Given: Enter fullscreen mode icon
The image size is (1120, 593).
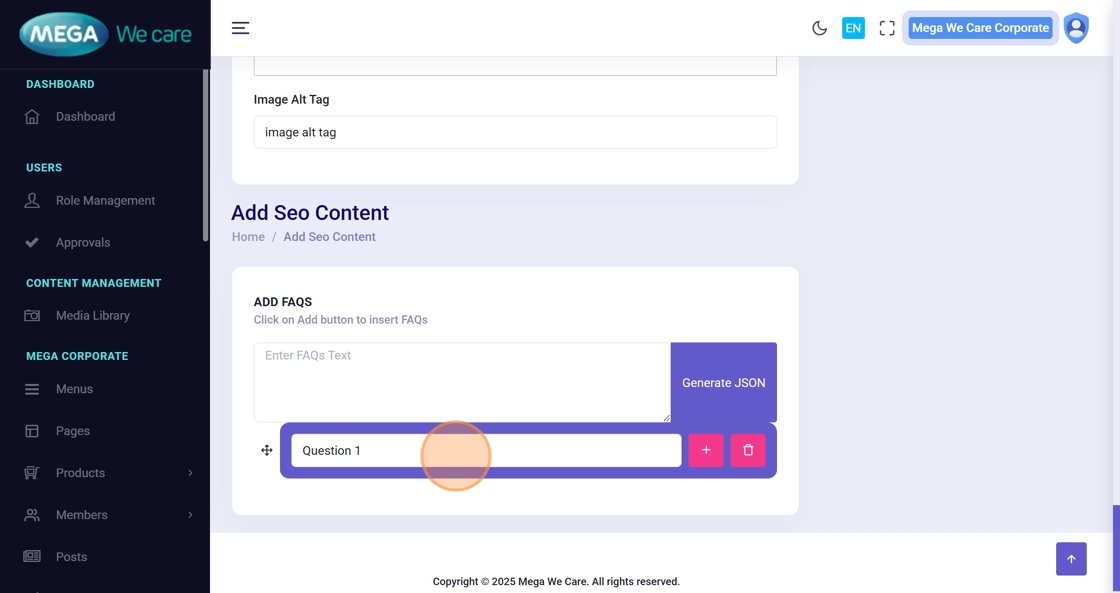Looking at the screenshot, I should click(887, 28).
